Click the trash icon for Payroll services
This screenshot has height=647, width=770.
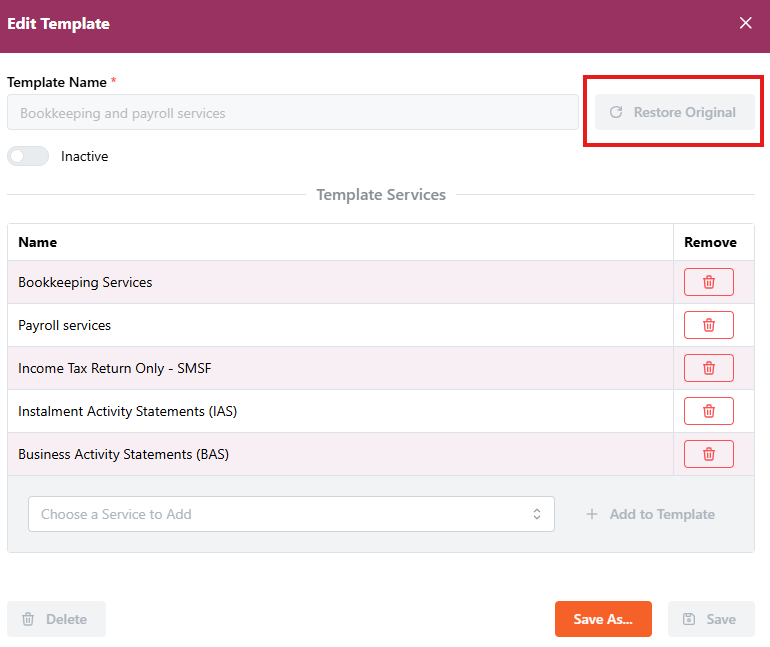pos(708,325)
